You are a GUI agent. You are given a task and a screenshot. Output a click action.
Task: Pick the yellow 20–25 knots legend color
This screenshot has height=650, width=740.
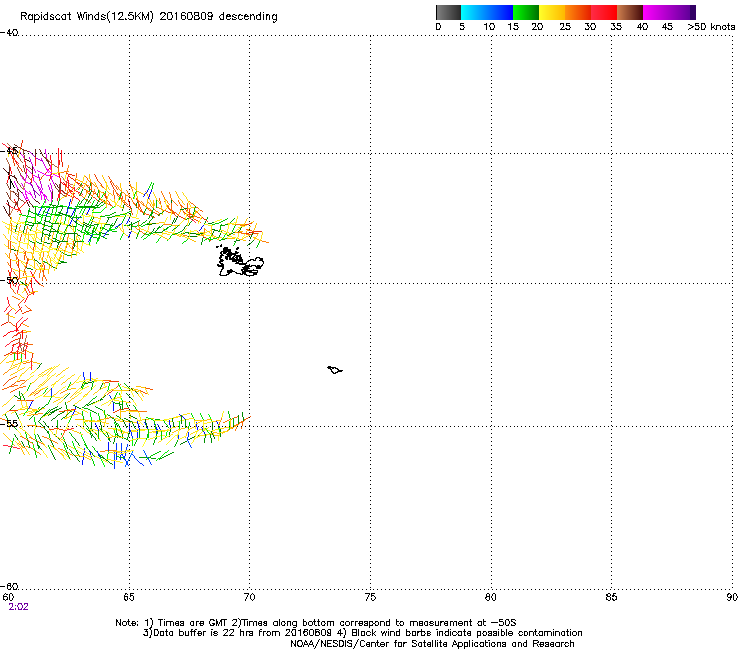[552, 12]
